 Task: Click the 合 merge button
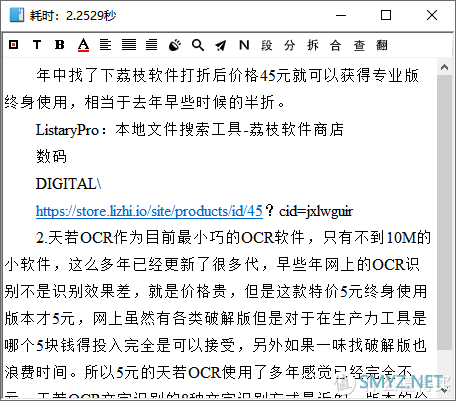coord(336,45)
